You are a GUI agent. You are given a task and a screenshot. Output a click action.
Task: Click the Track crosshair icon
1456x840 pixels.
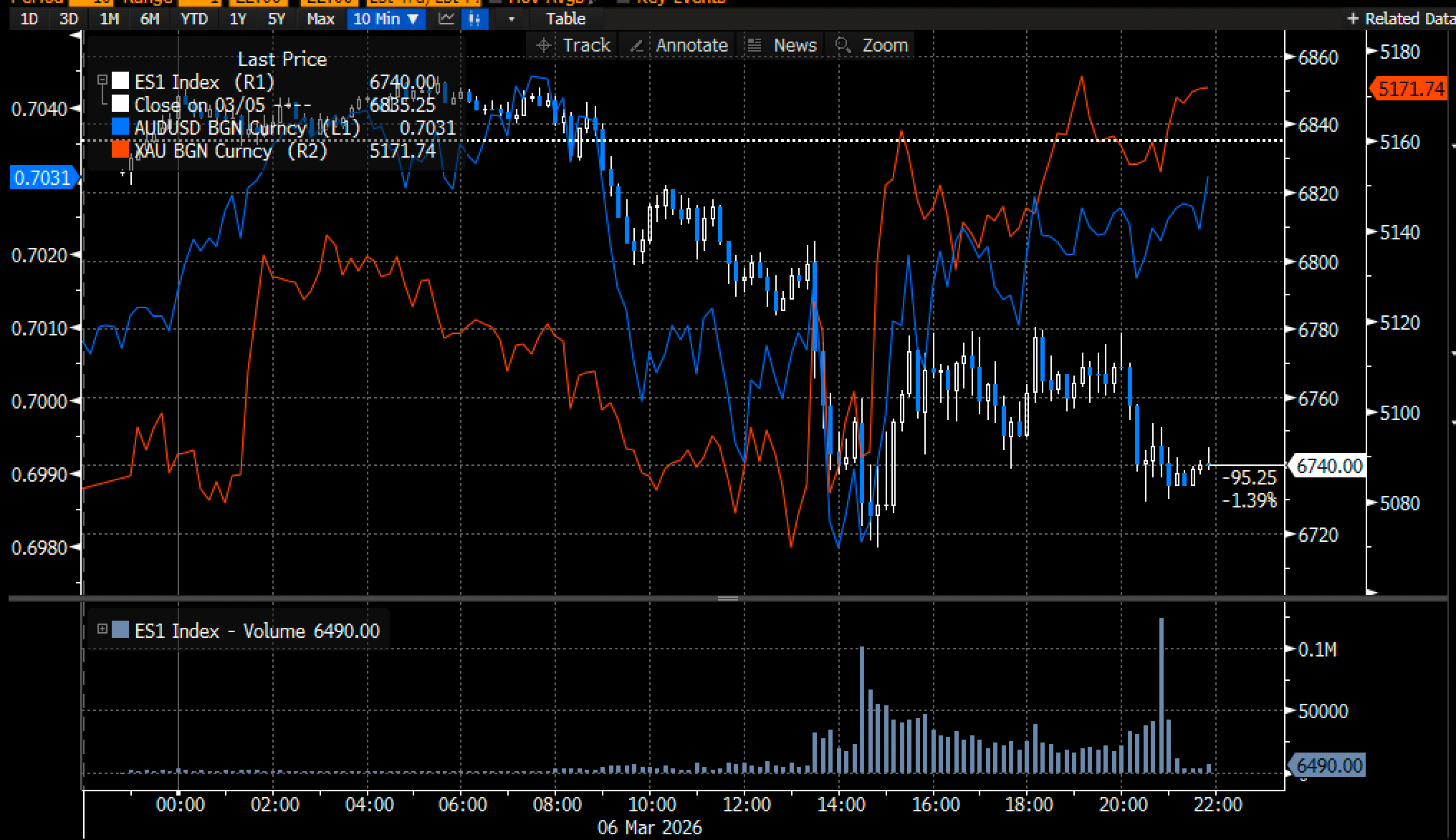544,46
